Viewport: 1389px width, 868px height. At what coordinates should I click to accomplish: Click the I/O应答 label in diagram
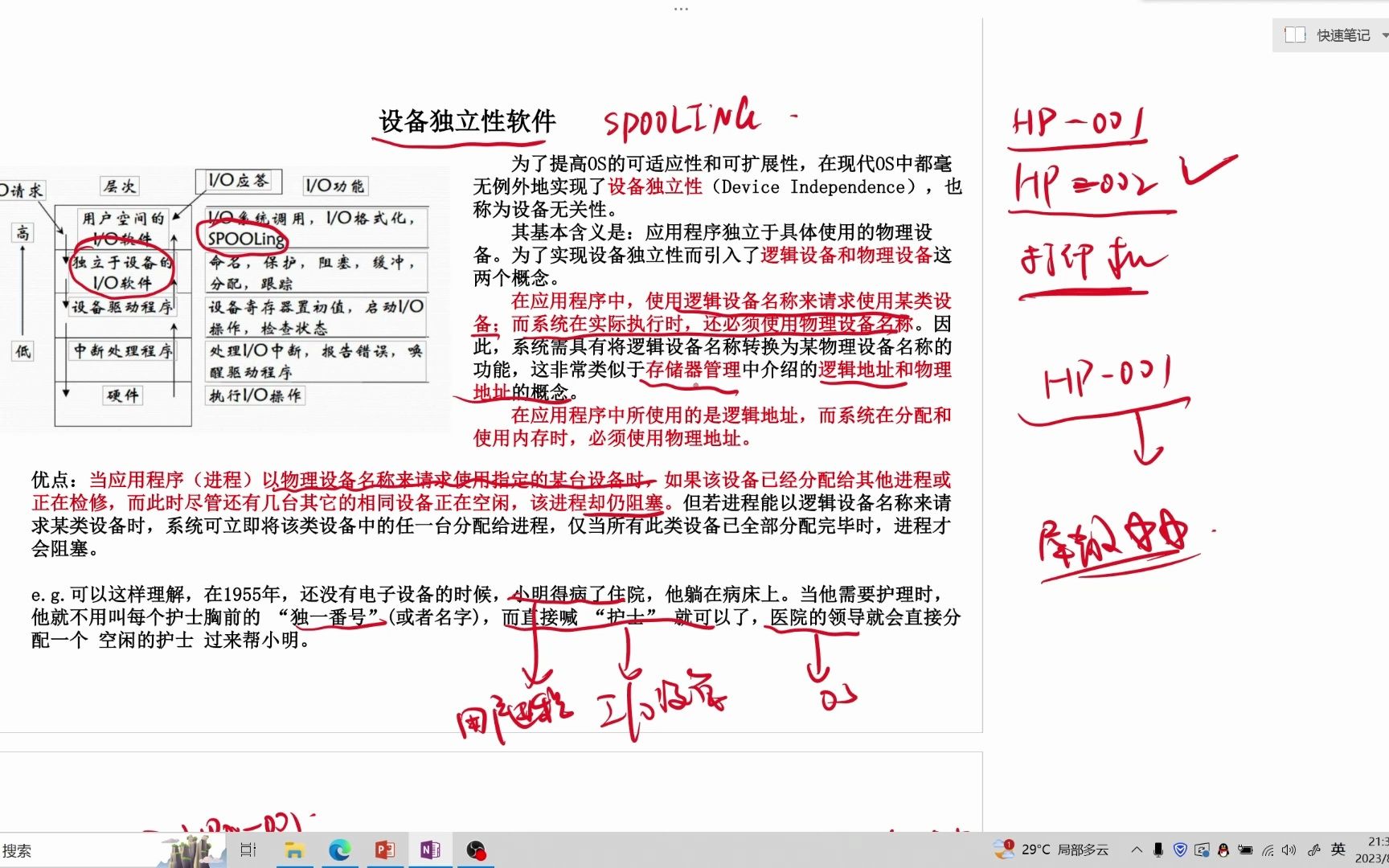pyautogui.click(x=239, y=180)
